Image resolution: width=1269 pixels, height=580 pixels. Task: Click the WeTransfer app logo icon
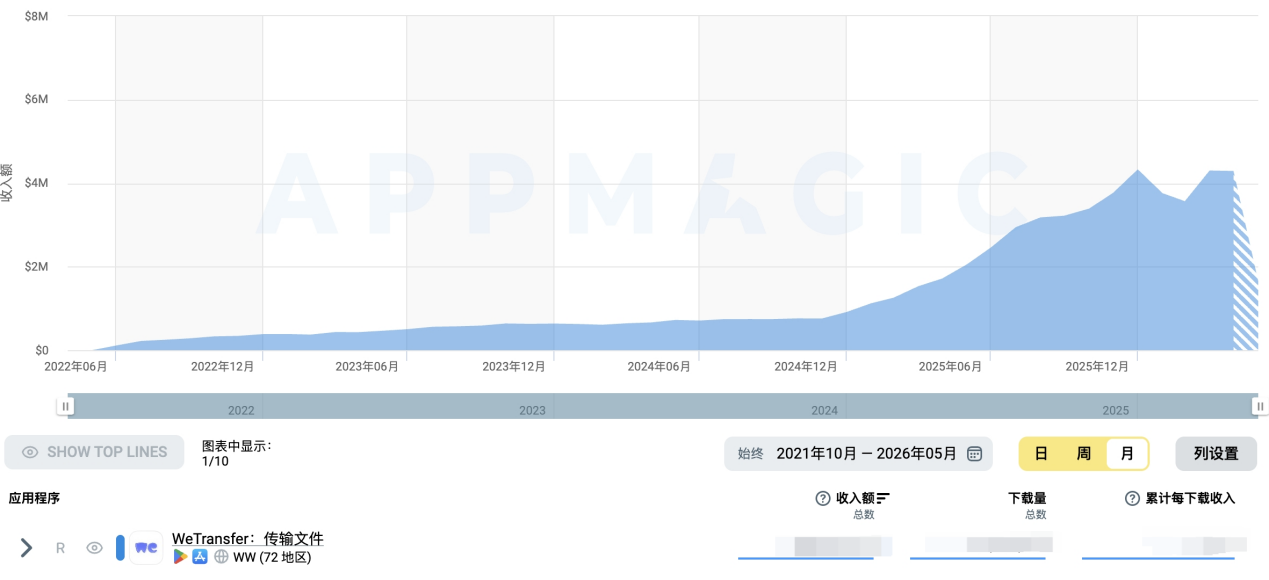point(146,548)
